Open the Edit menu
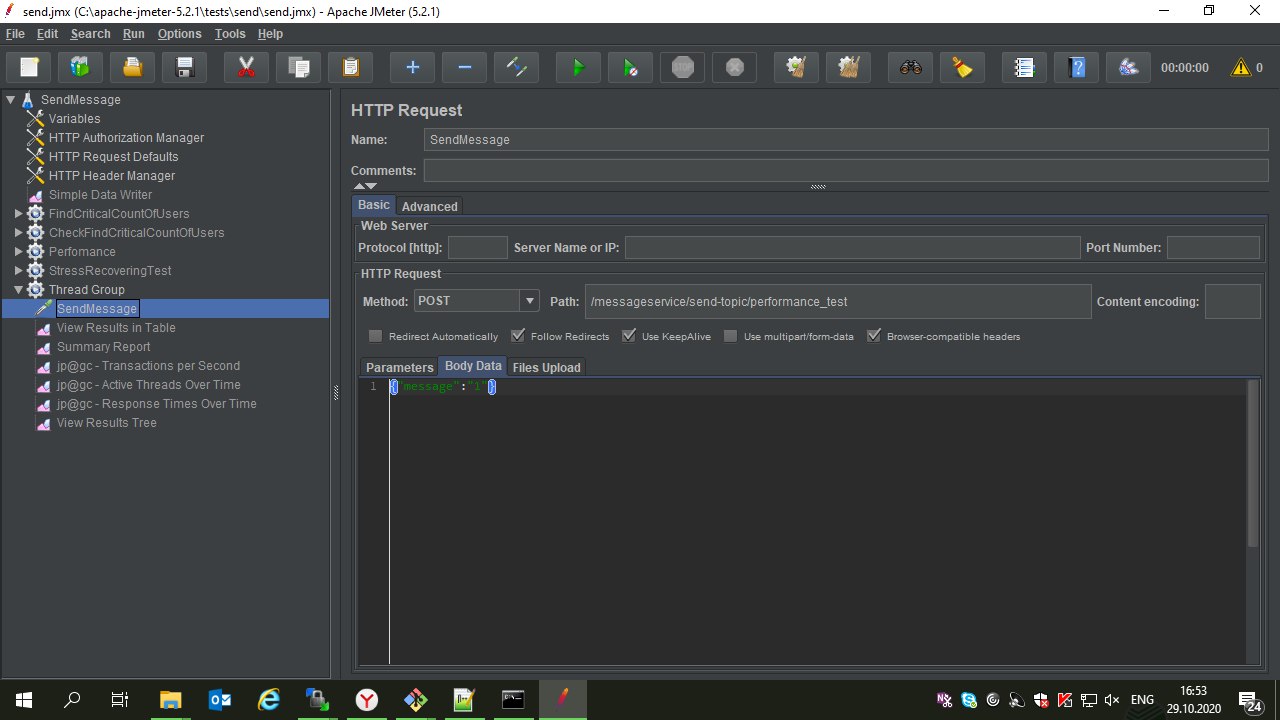Image resolution: width=1280 pixels, height=720 pixels. 47,34
